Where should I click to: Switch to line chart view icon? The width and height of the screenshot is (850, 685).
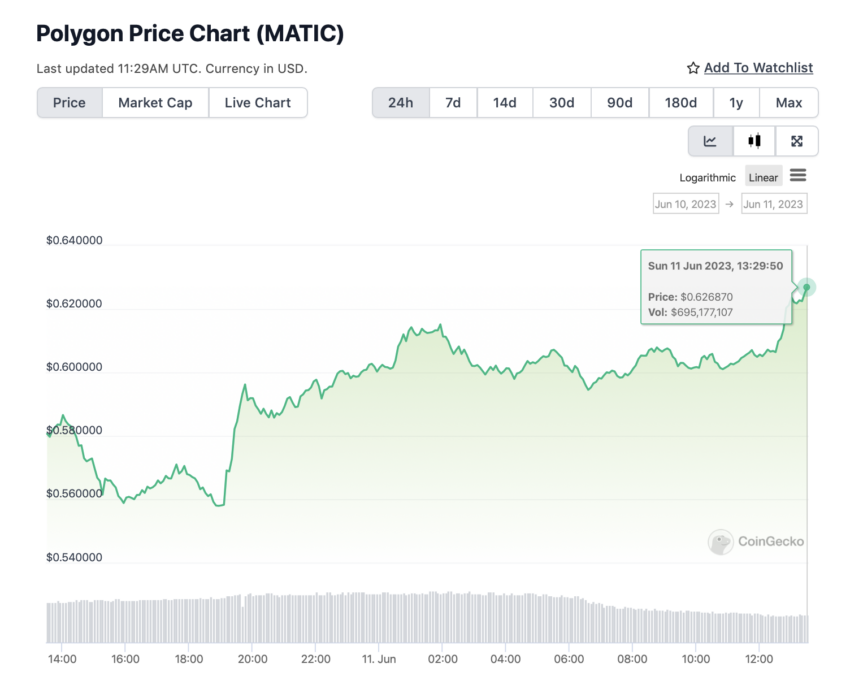pyautogui.click(x=710, y=141)
